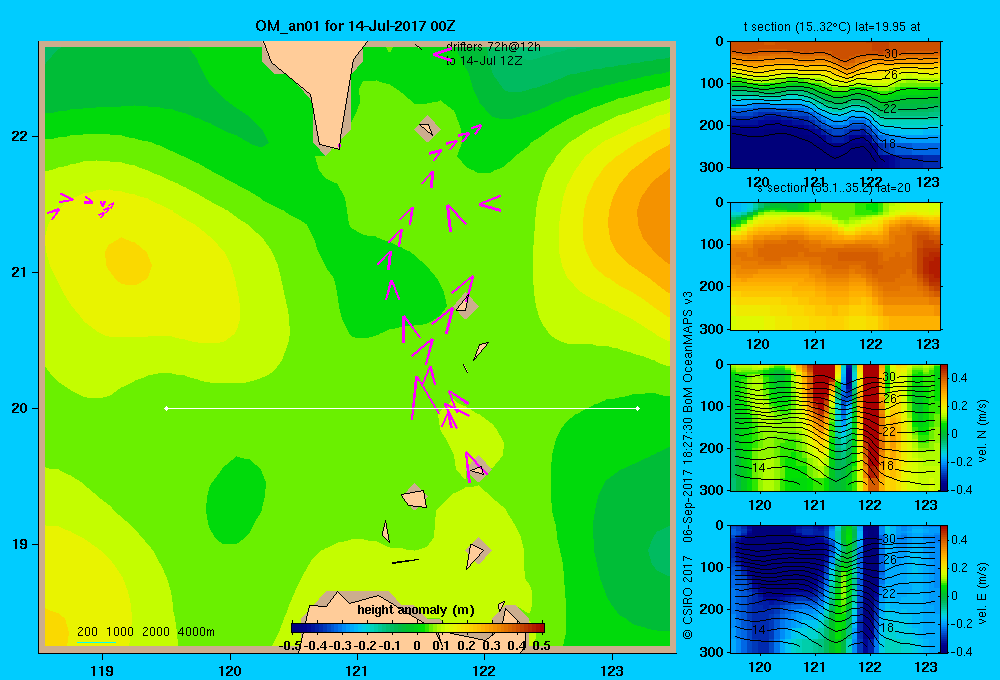Click the title "OM_an01 for 14-Jul-2017 00Z"
The width and height of the screenshot is (1000, 680).
(x=355, y=26)
